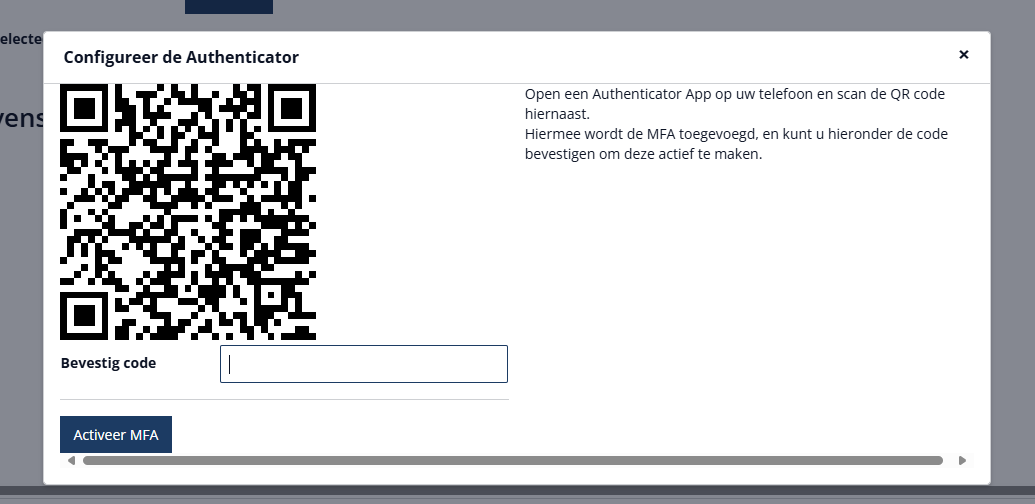The height and width of the screenshot is (504, 1035).
Task: Focus the Bevestig code input field
Action: tap(364, 364)
